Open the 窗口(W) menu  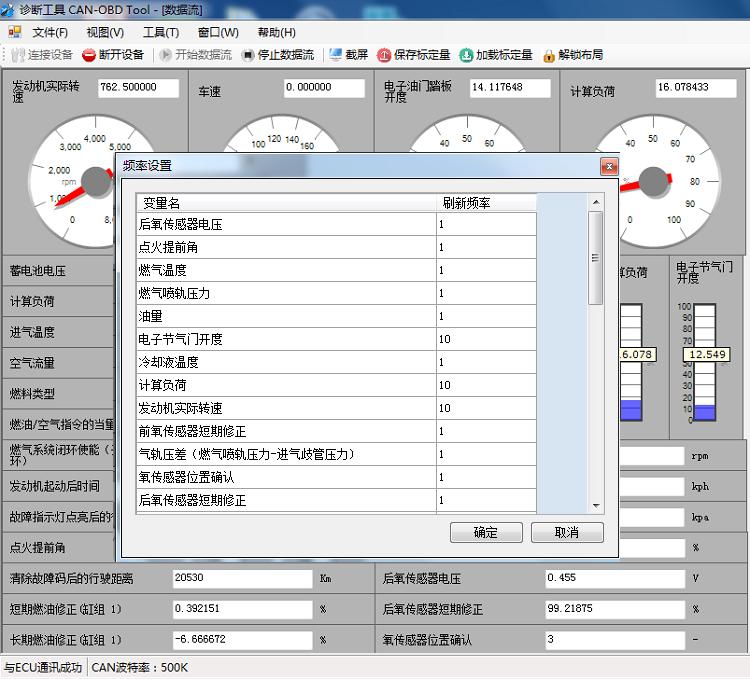[x=218, y=32]
